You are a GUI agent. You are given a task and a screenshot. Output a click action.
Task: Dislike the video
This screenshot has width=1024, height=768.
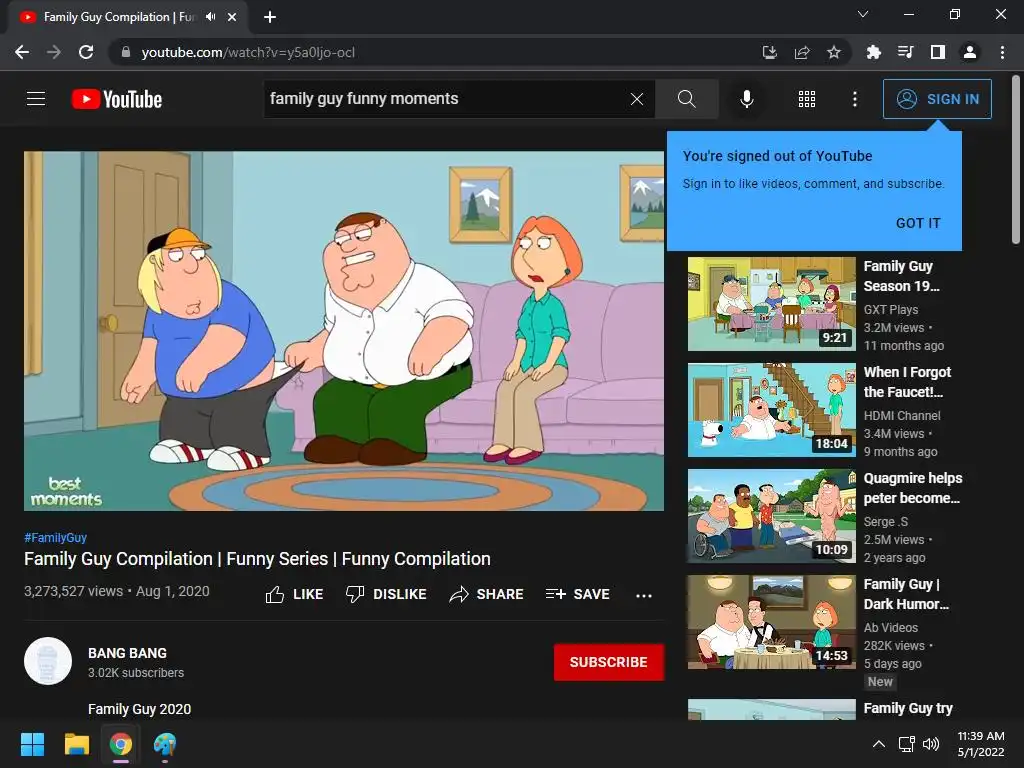coord(386,594)
